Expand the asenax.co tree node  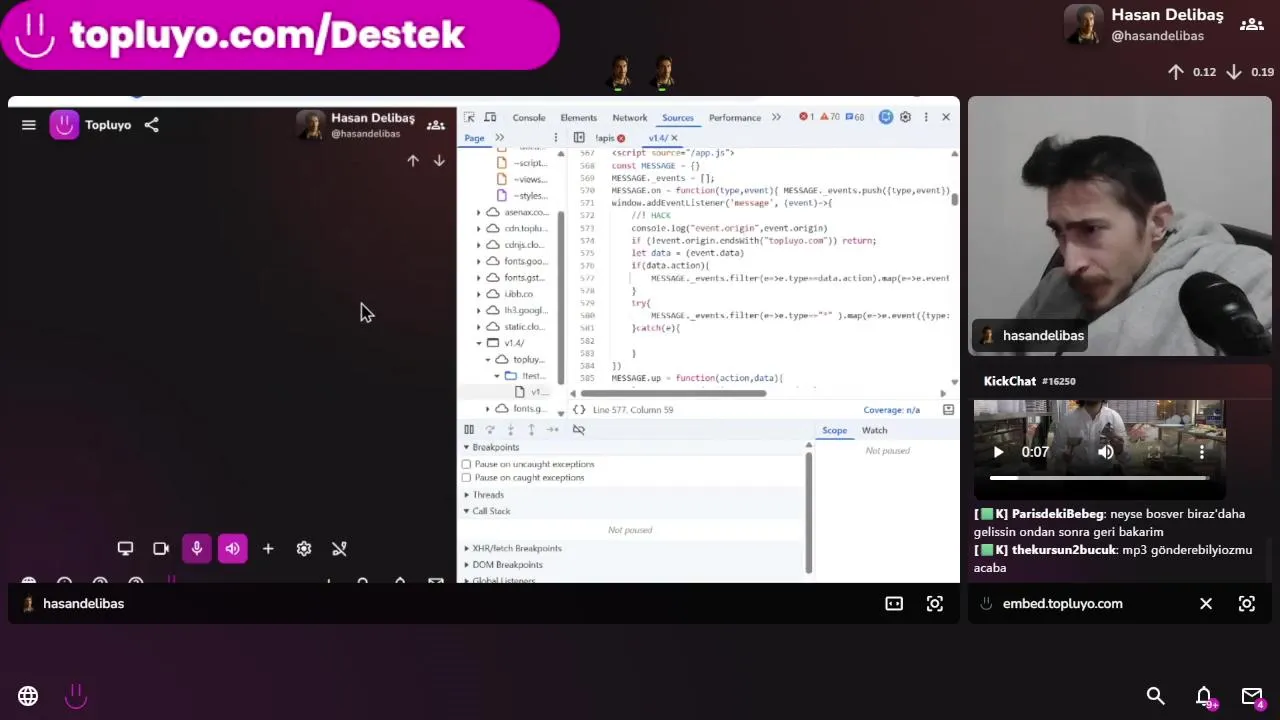478,212
